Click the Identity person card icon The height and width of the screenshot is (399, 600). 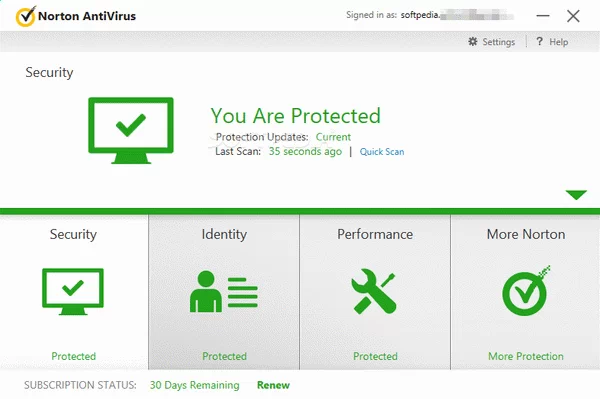click(224, 292)
